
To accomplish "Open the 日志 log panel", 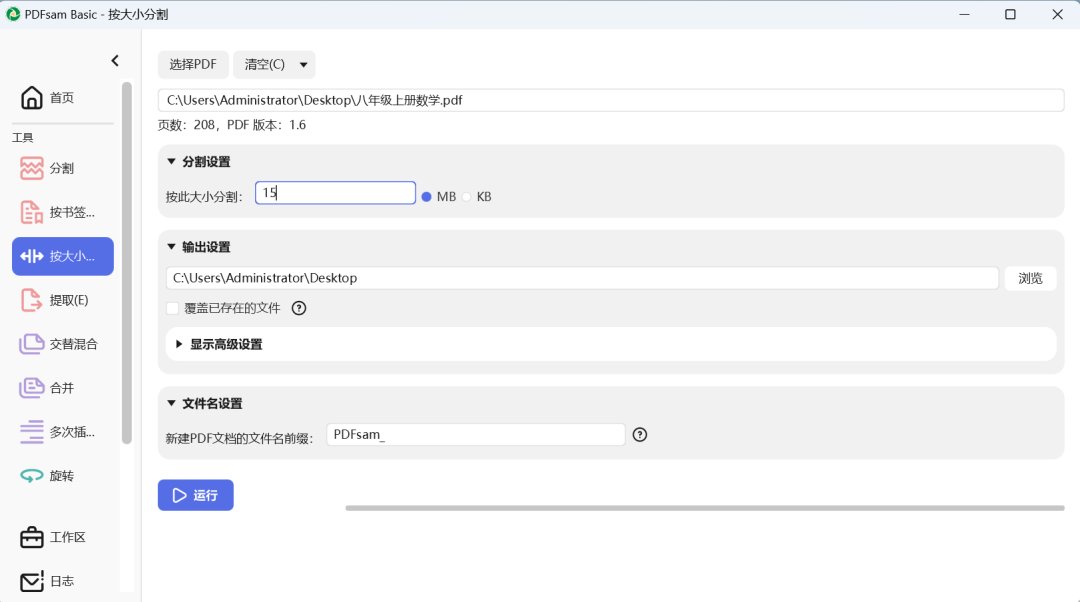I will (63, 581).
